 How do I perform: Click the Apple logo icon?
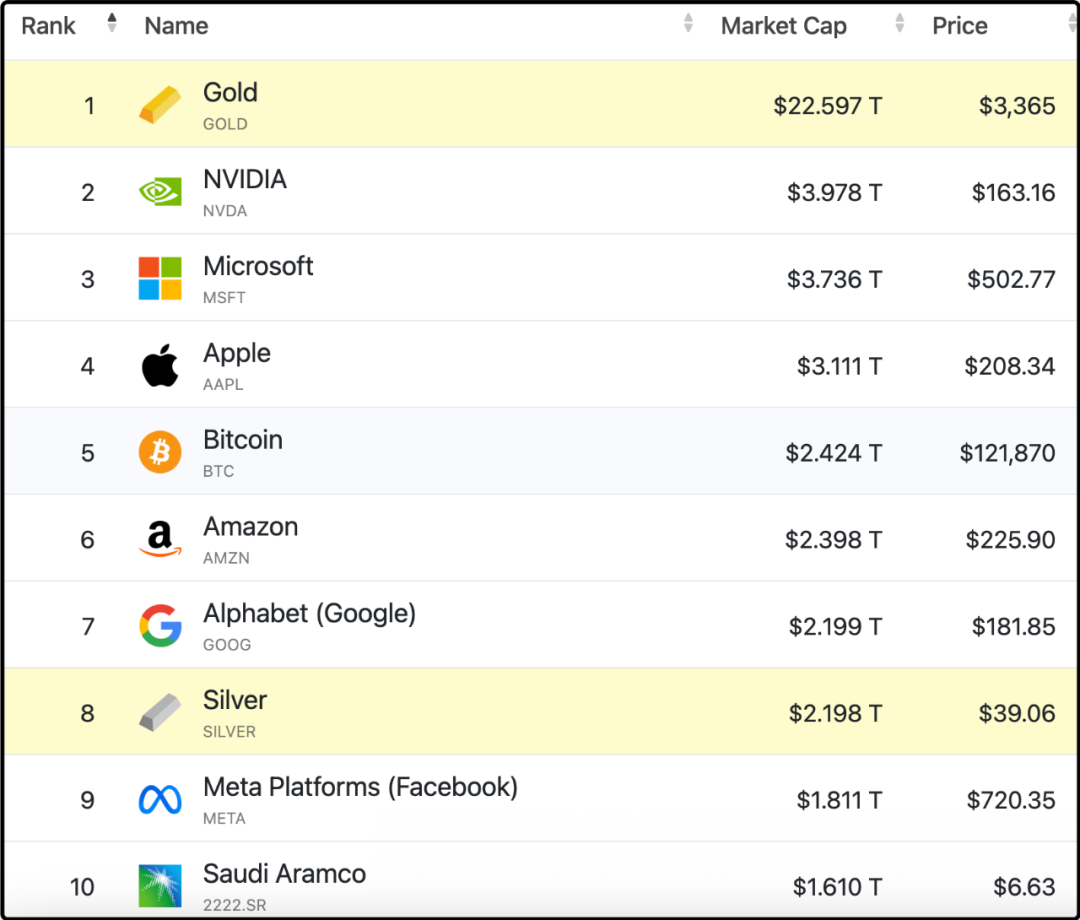click(160, 365)
